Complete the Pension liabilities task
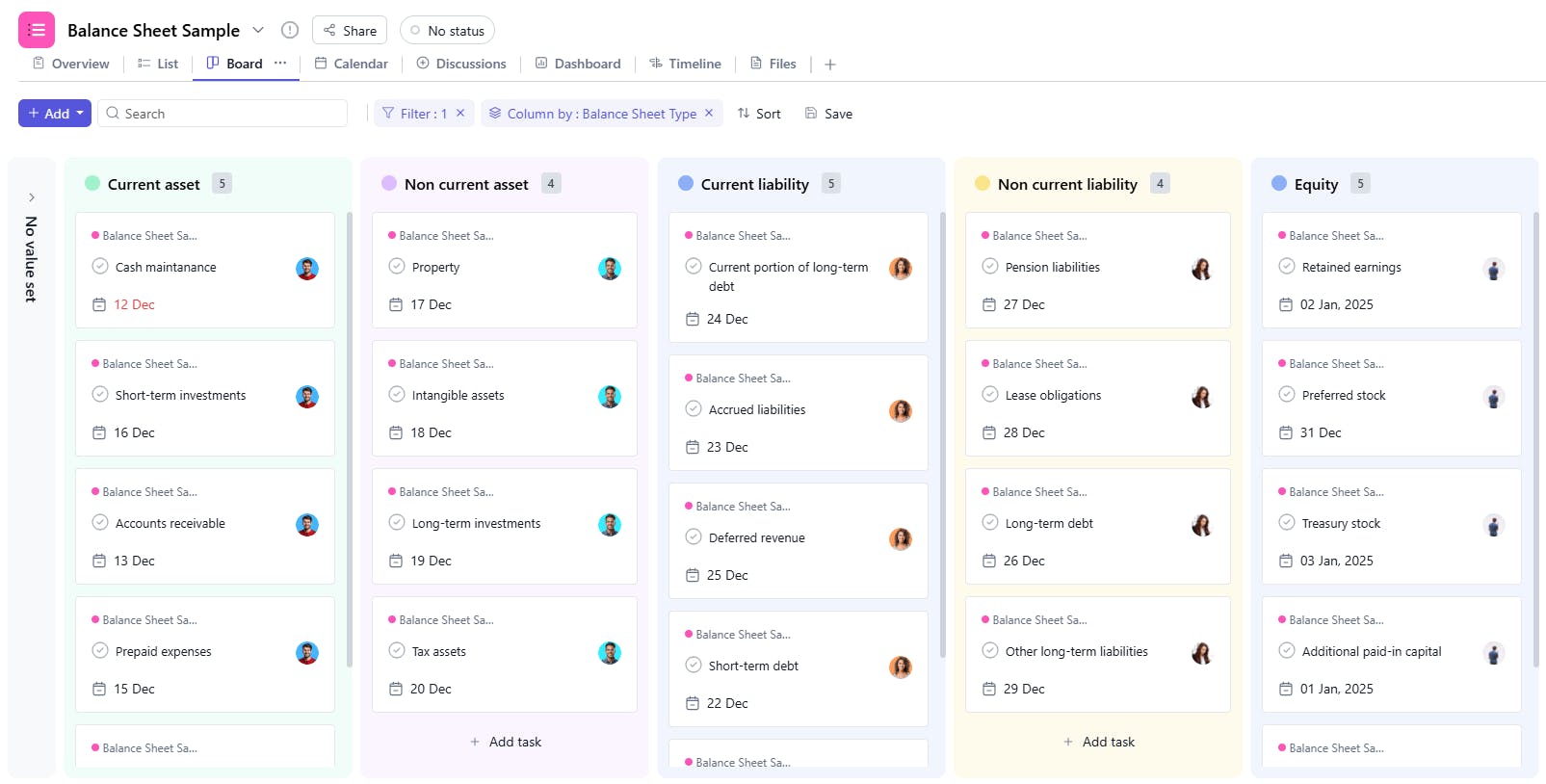This screenshot has width=1546, height=784. (990, 267)
